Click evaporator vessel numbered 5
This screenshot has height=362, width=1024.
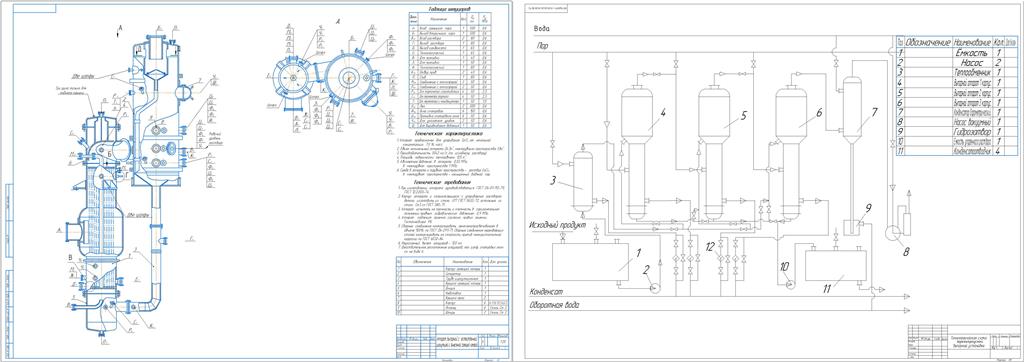714,154
